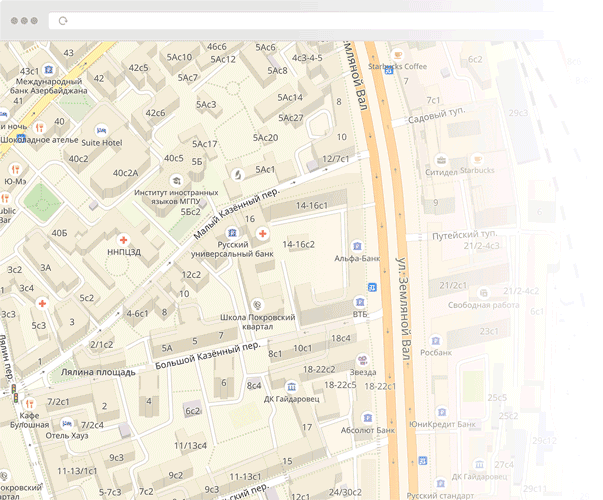603x500 pixels.
Task: Select the Путейский туп. street label
Action: point(465,235)
